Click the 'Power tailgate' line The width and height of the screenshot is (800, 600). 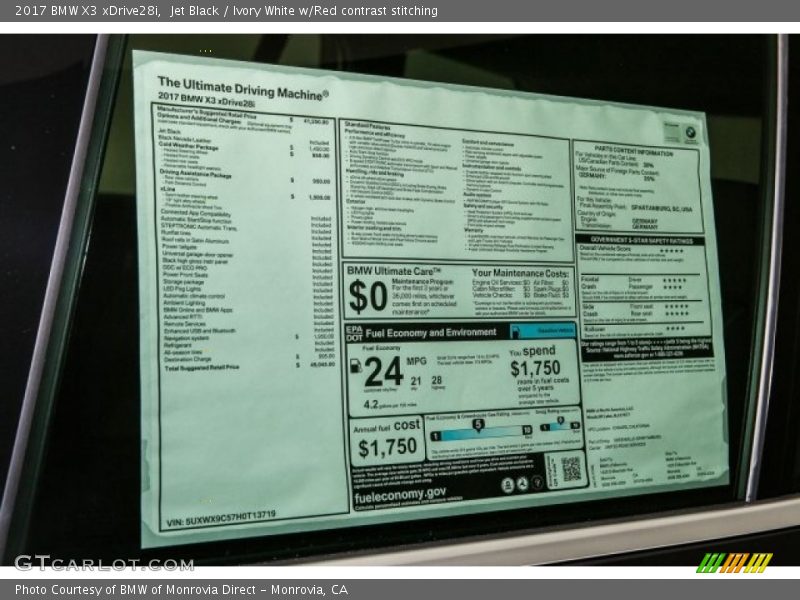[180, 246]
